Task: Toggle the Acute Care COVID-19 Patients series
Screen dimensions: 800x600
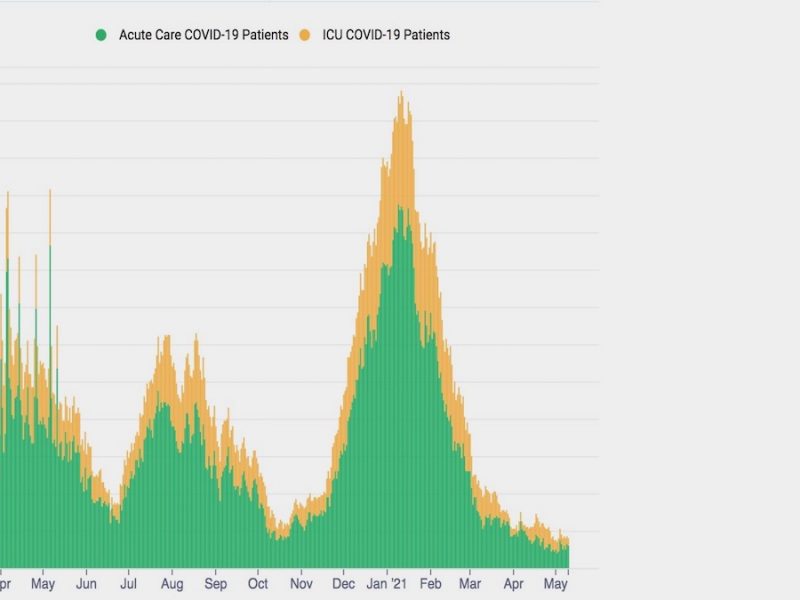Action: 203,35
